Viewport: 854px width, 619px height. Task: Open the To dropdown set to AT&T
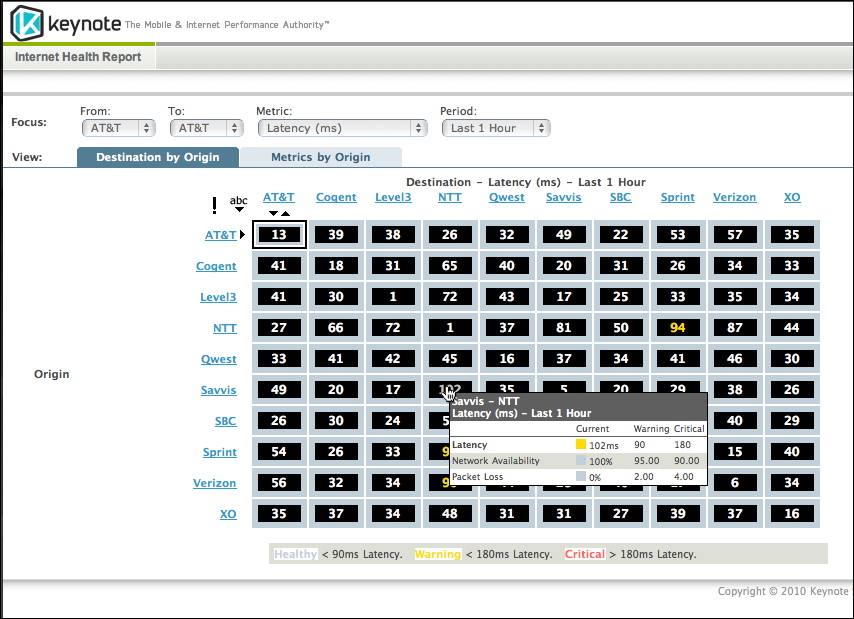pos(206,128)
